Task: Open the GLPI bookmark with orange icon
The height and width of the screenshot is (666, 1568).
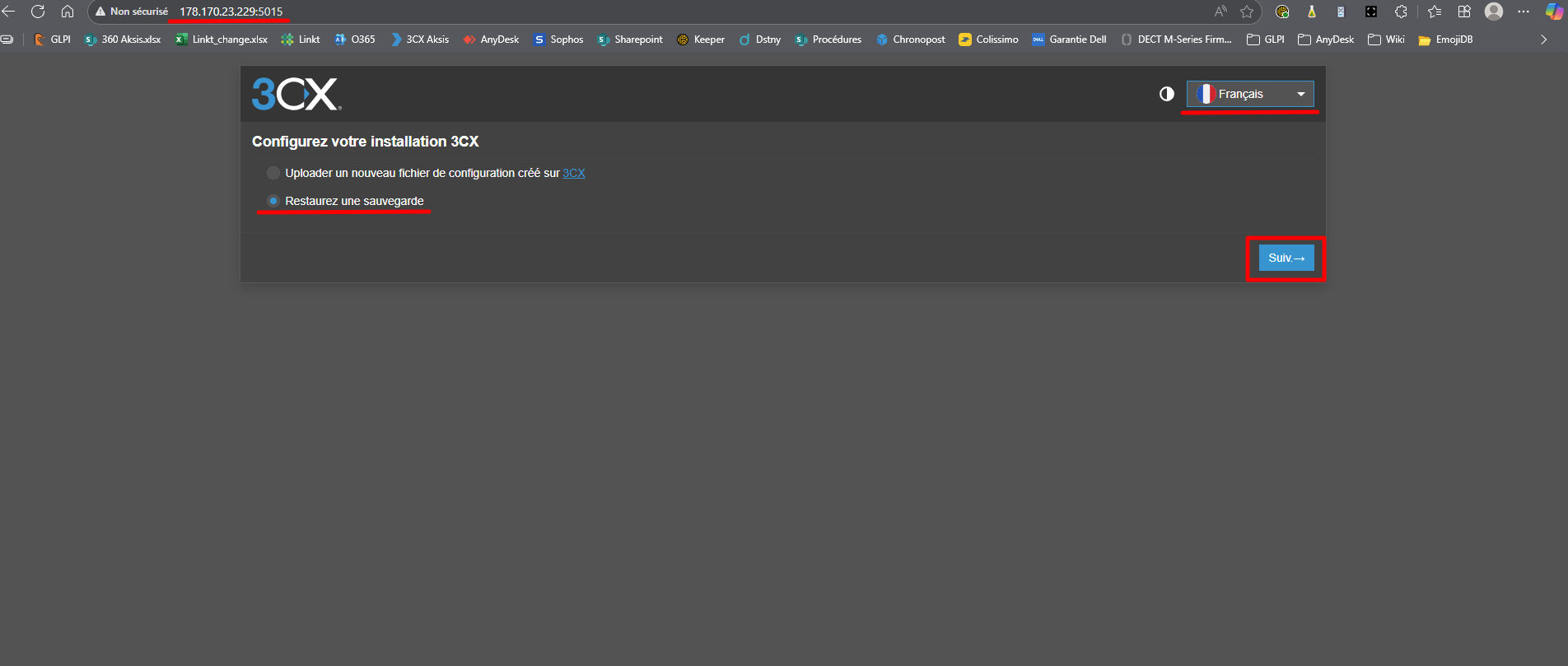Action: (x=52, y=40)
